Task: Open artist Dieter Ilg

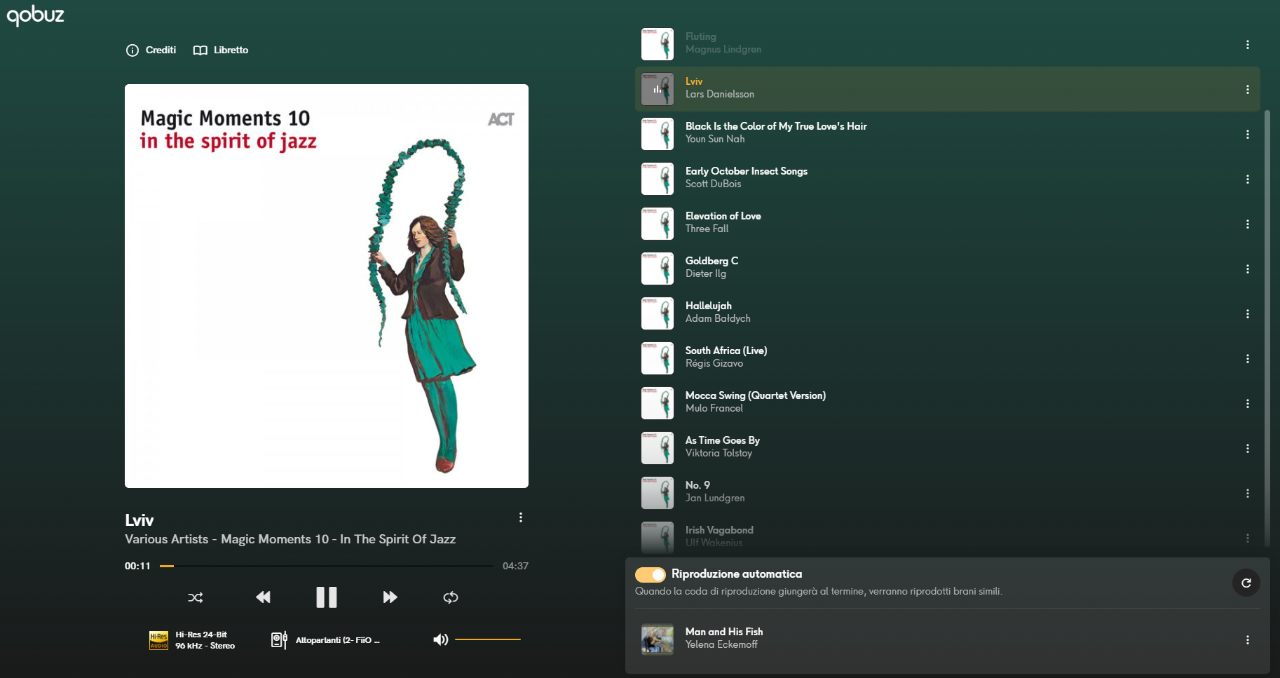Action: tap(706, 275)
